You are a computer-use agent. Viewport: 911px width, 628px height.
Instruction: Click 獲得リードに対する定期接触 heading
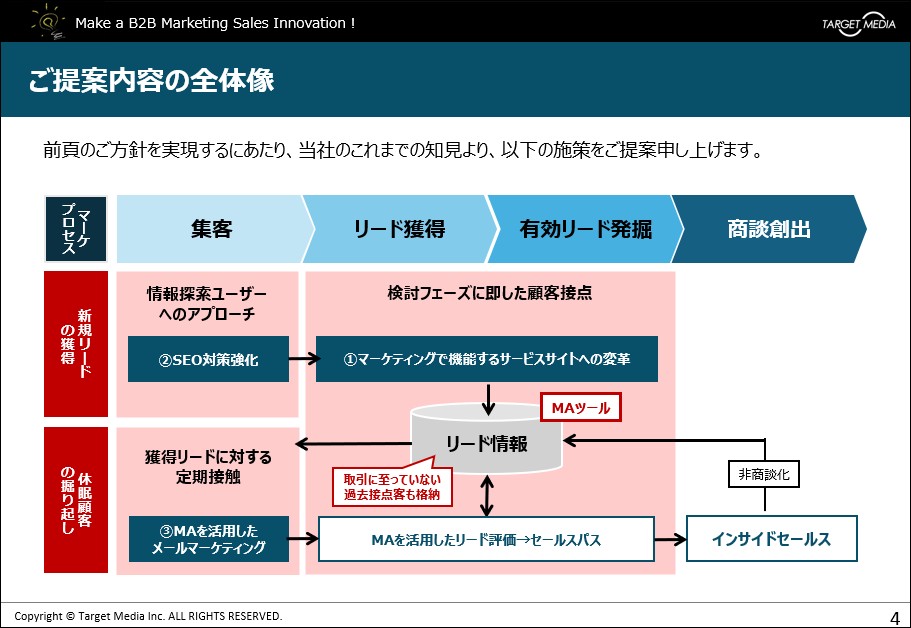click(208, 467)
